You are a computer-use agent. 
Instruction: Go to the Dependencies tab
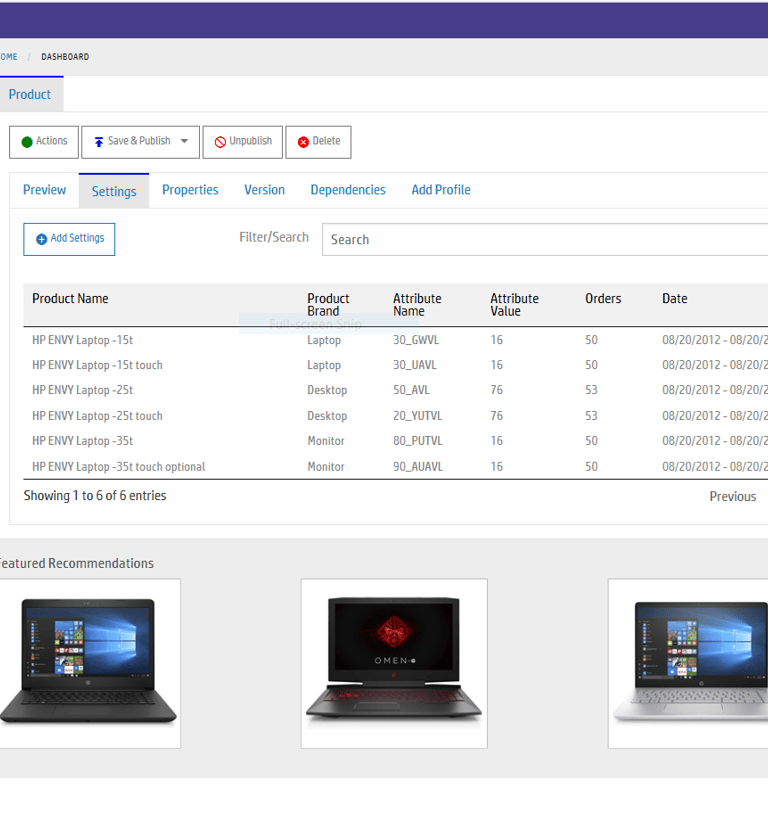348,190
